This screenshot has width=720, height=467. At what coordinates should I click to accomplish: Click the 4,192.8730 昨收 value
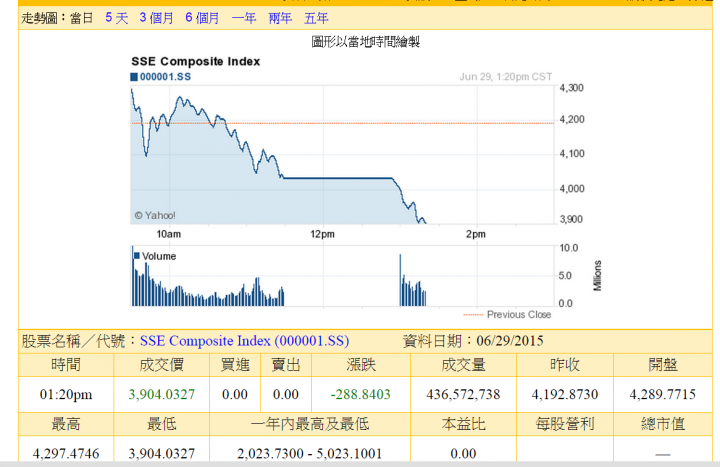565,394
